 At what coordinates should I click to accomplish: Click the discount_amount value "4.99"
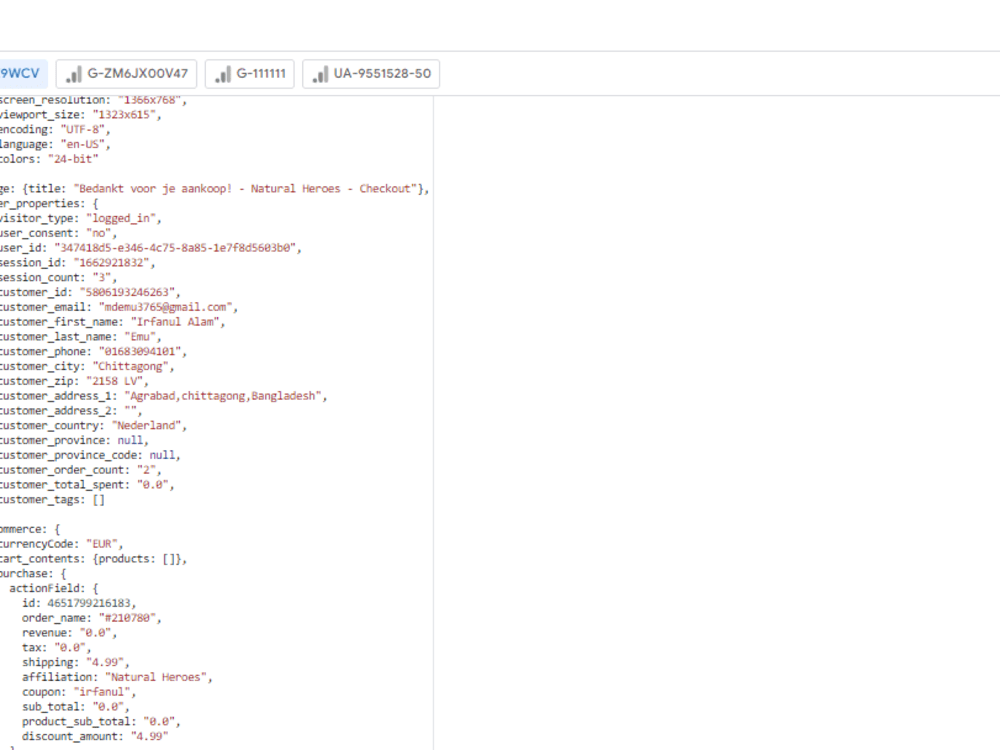click(149, 736)
